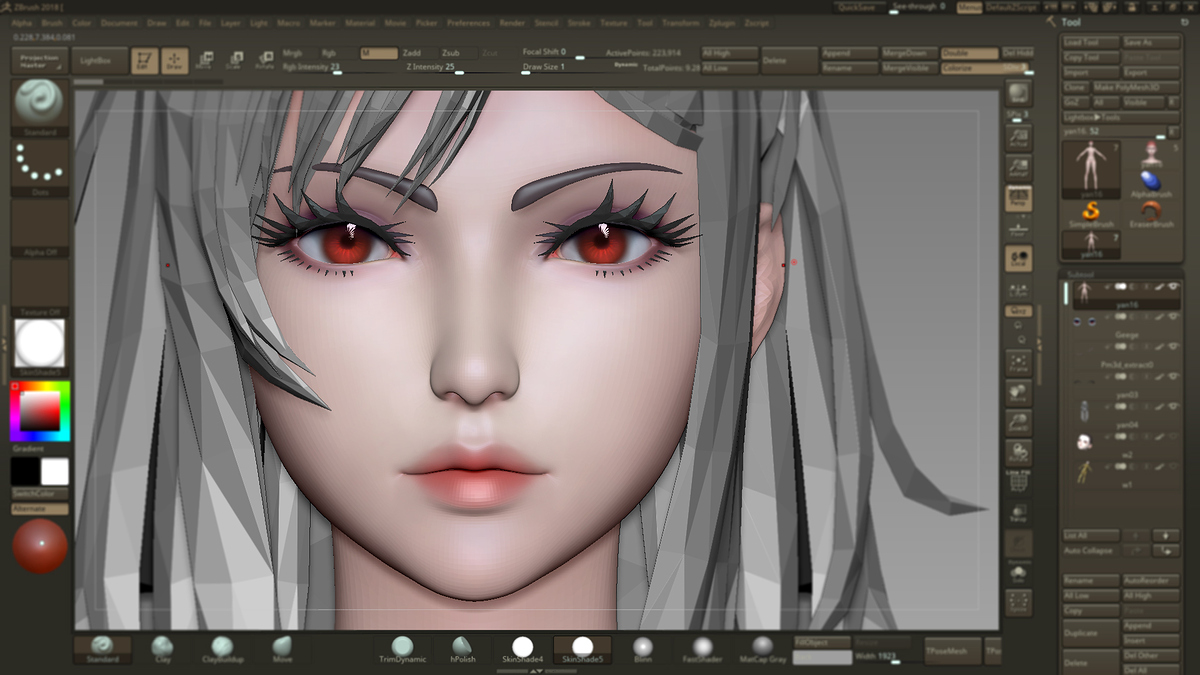The image size is (1200, 675).
Task: Activate the Move transform icon
Action: tap(204, 61)
